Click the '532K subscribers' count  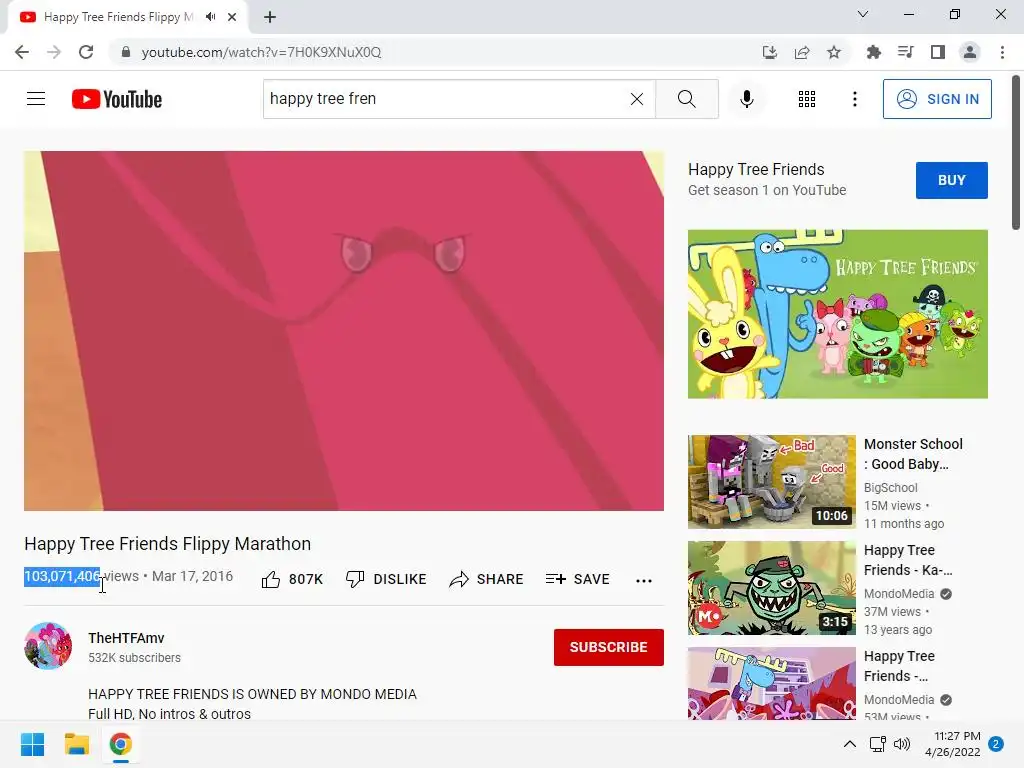(135, 658)
